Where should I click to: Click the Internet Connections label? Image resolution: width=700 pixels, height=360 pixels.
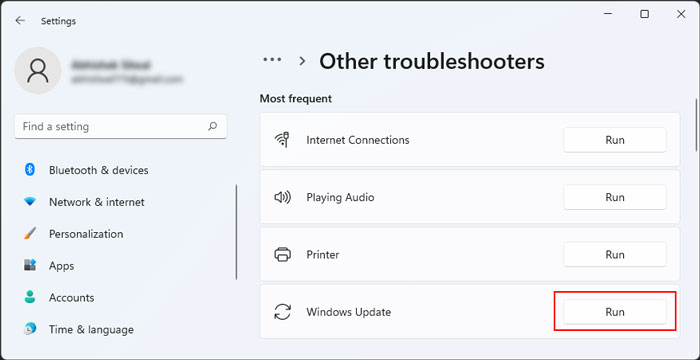click(358, 140)
